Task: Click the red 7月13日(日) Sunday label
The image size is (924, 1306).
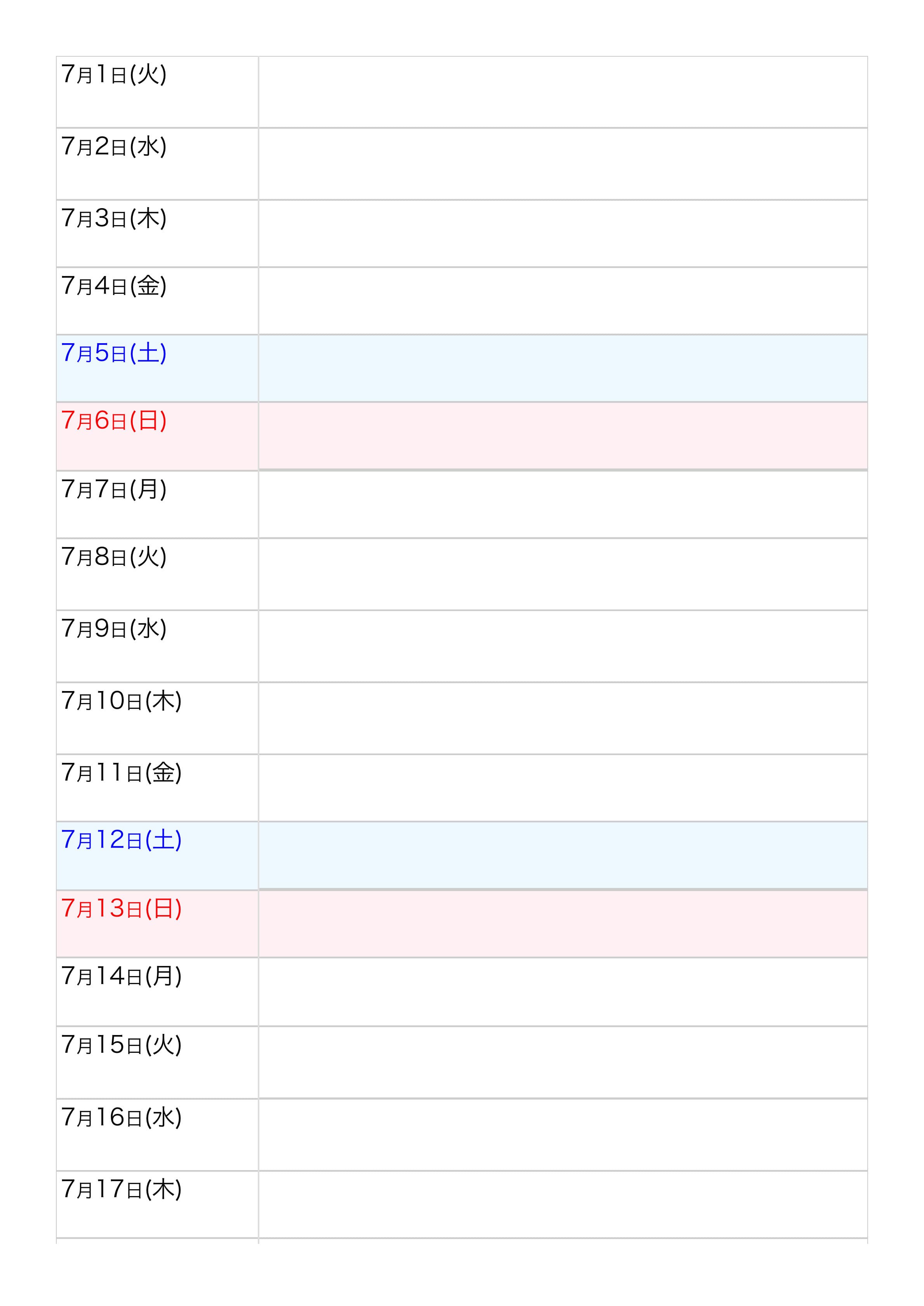Action: tap(121, 908)
